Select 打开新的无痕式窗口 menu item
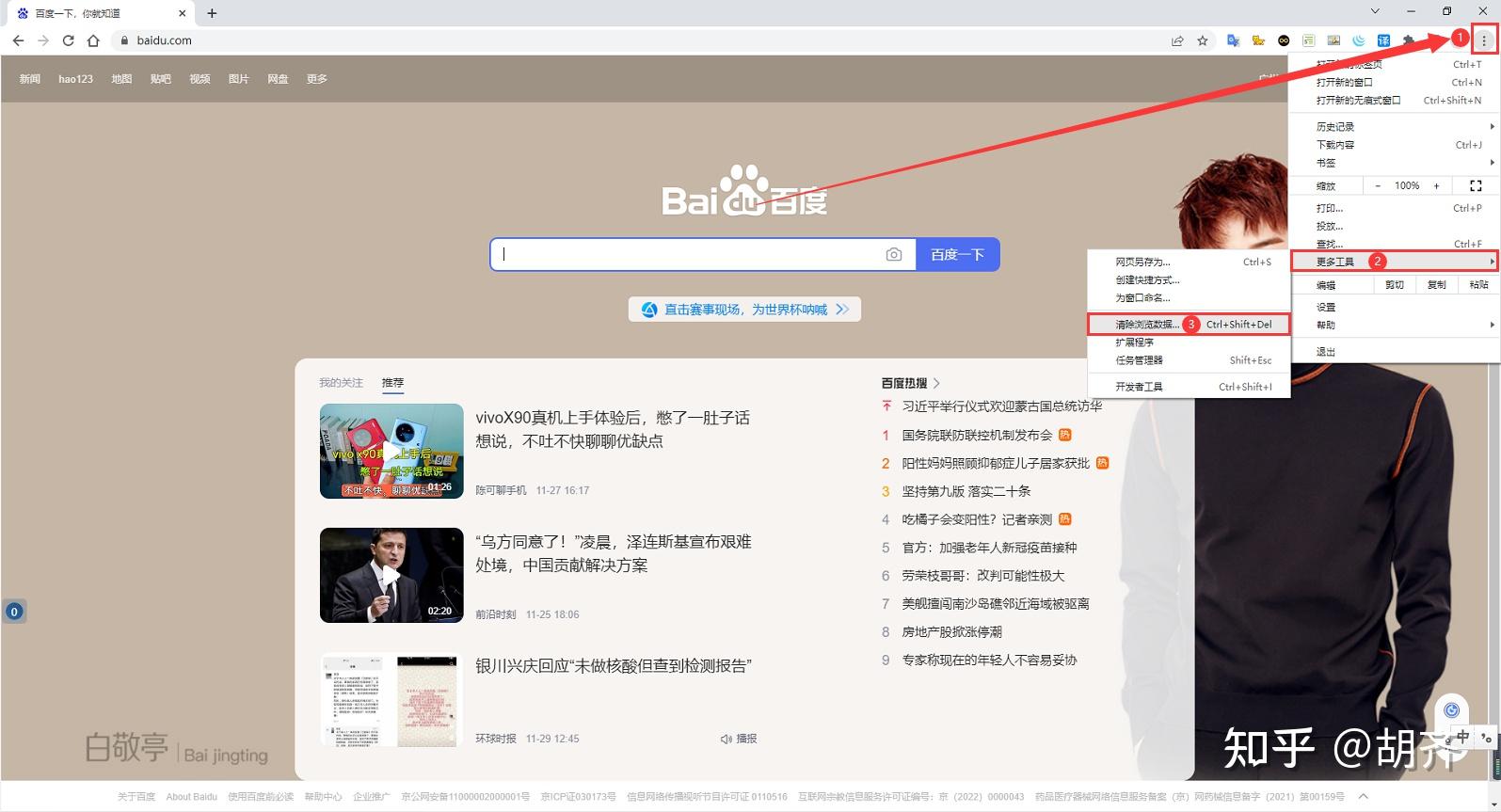 [1395, 100]
